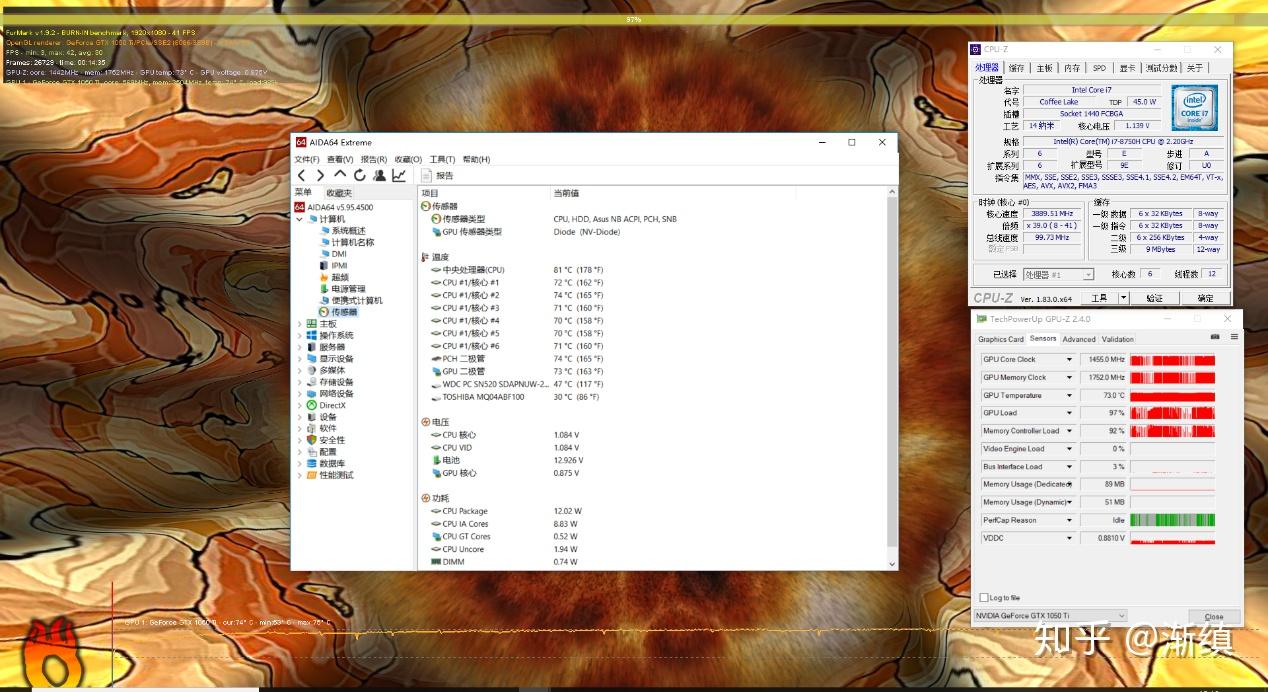Refresh the AIDA64 sensor page

360,175
